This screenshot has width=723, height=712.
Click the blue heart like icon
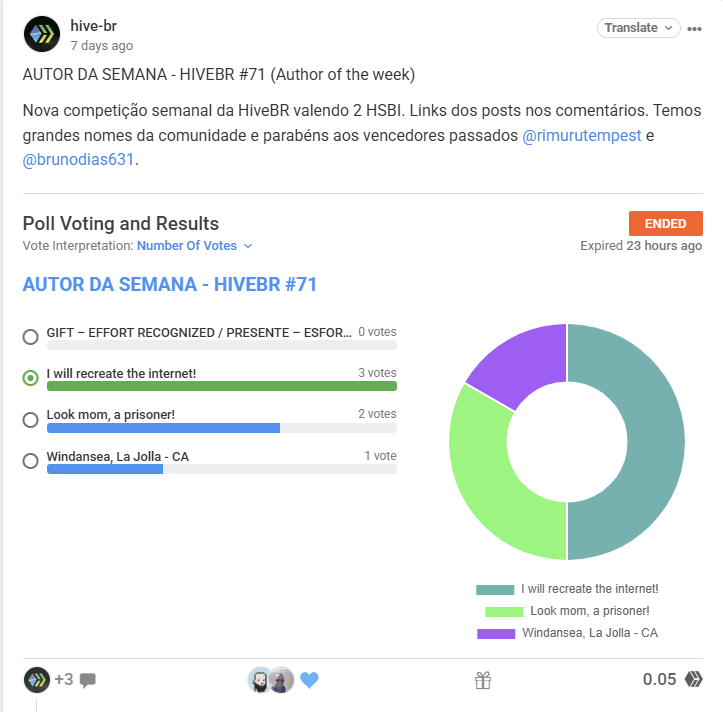pyautogui.click(x=309, y=680)
